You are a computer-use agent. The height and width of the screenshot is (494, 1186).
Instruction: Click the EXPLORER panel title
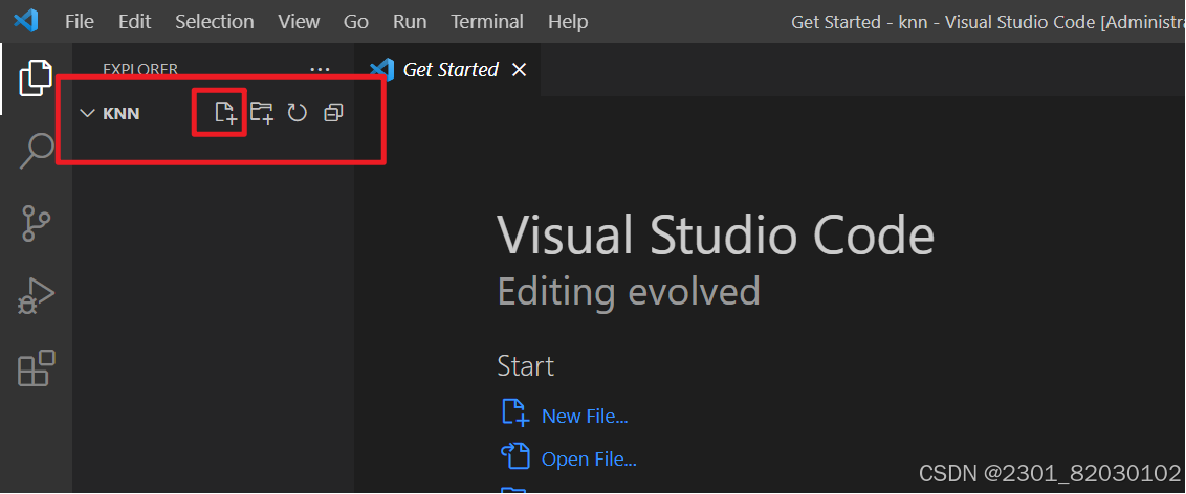pyautogui.click(x=141, y=69)
